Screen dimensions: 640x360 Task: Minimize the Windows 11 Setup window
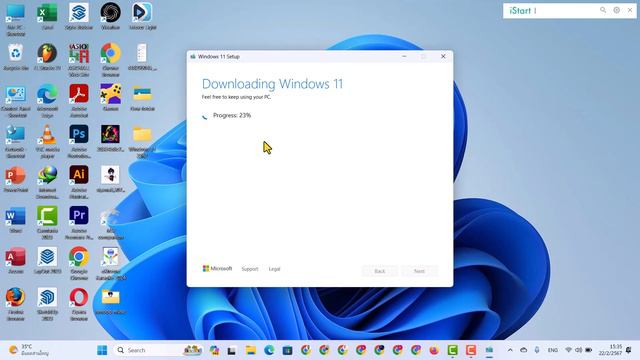point(404,56)
